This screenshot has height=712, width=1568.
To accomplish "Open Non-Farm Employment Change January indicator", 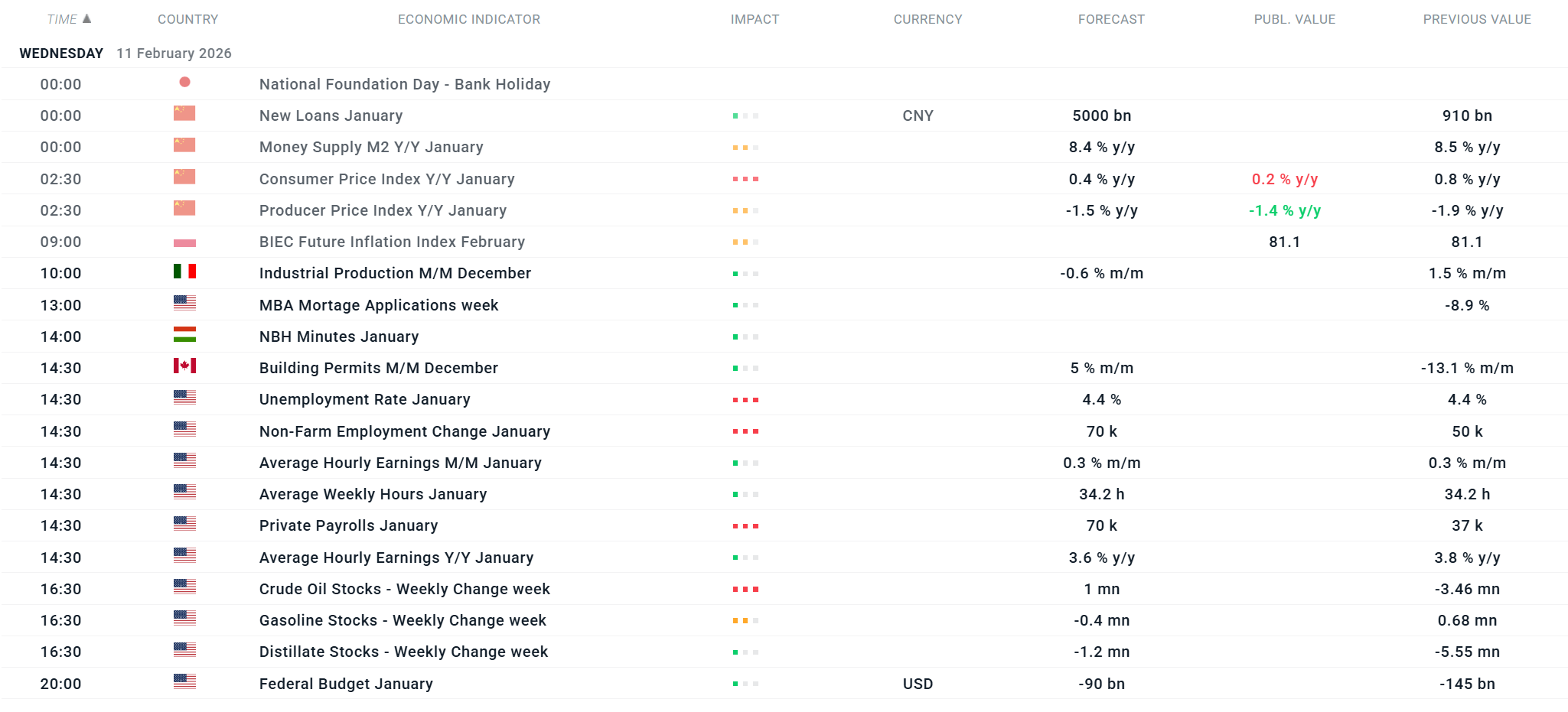I will [404, 431].
